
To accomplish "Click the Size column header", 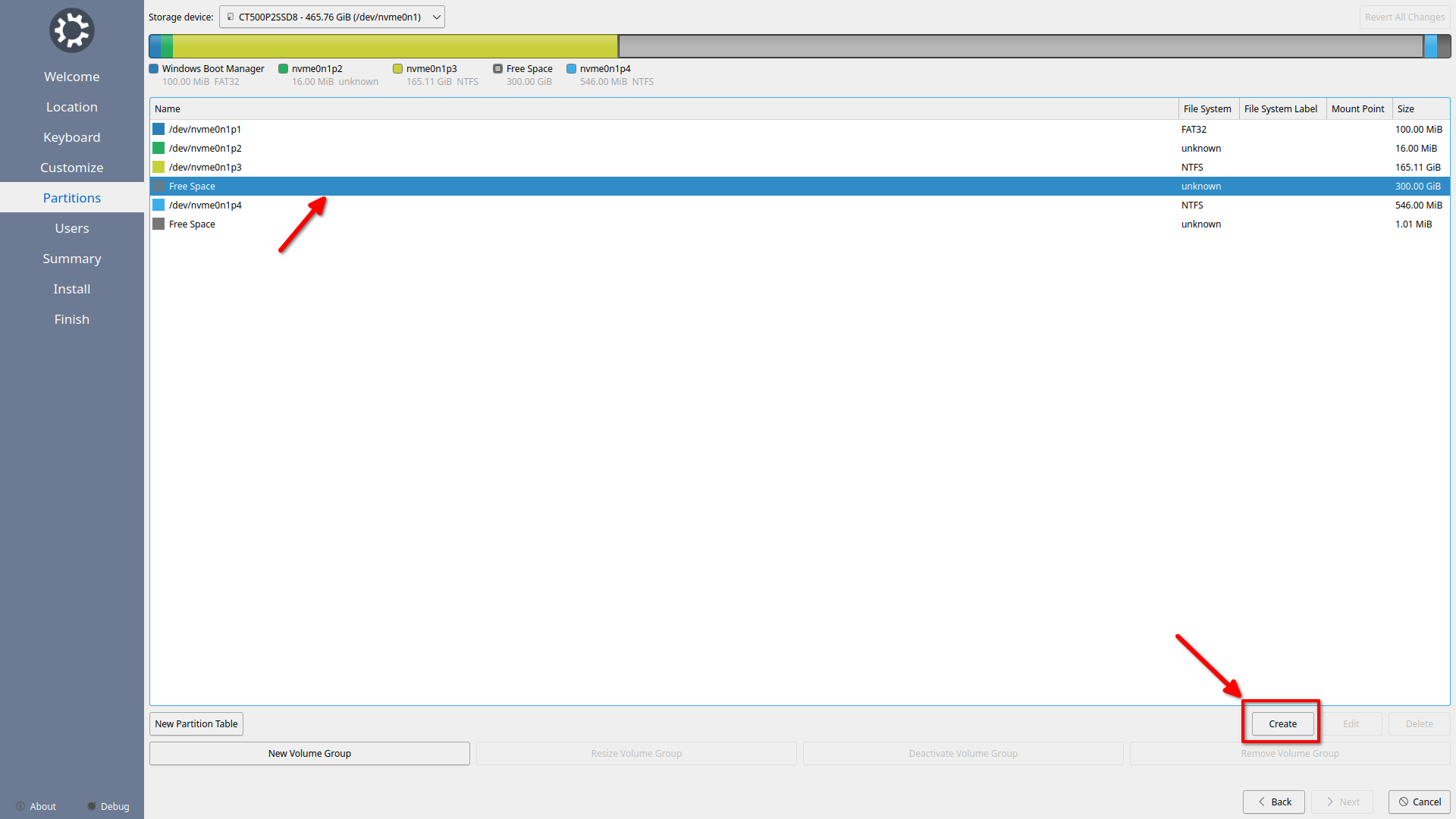I will [1420, 108].
